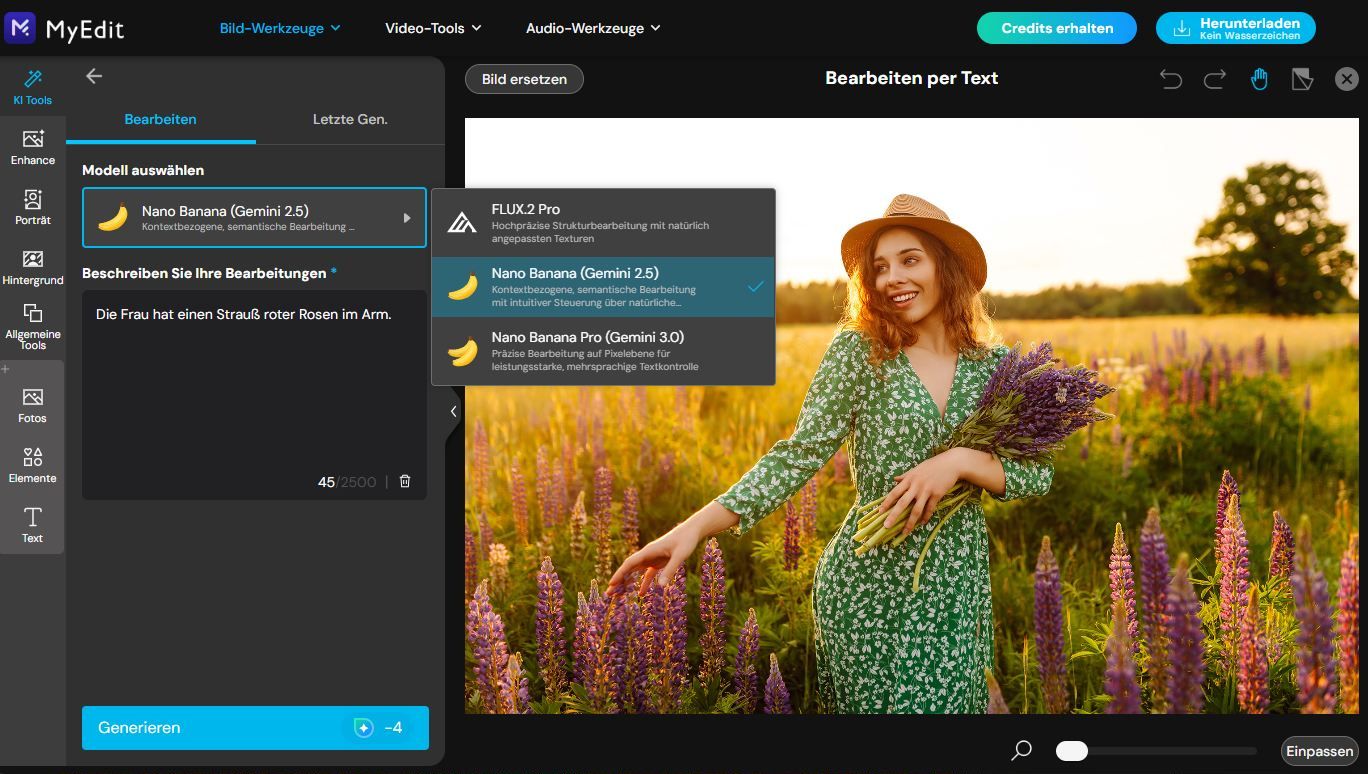Viewport: 1368px width, 774px height.
Task: Click Einpassen to fit image
Action: click(x=1319, y=751)
